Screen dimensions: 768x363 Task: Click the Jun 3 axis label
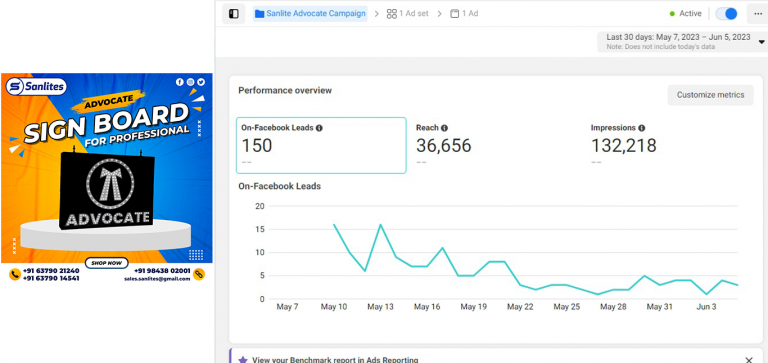(706, 307)
